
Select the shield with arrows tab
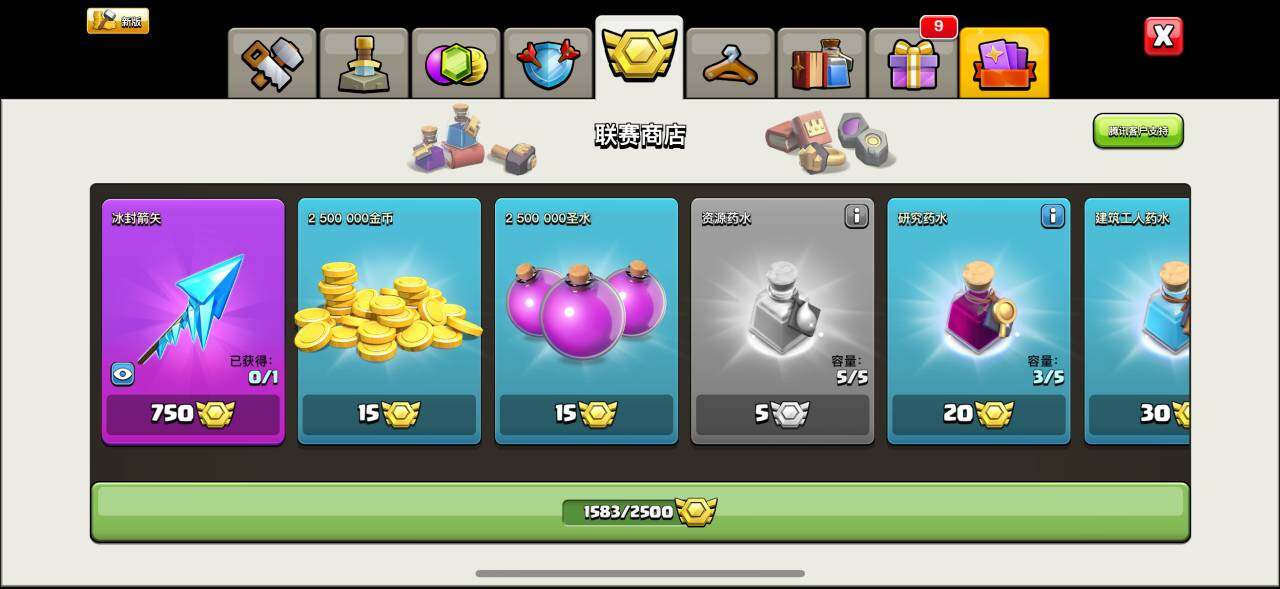click(x=548, y=64)
